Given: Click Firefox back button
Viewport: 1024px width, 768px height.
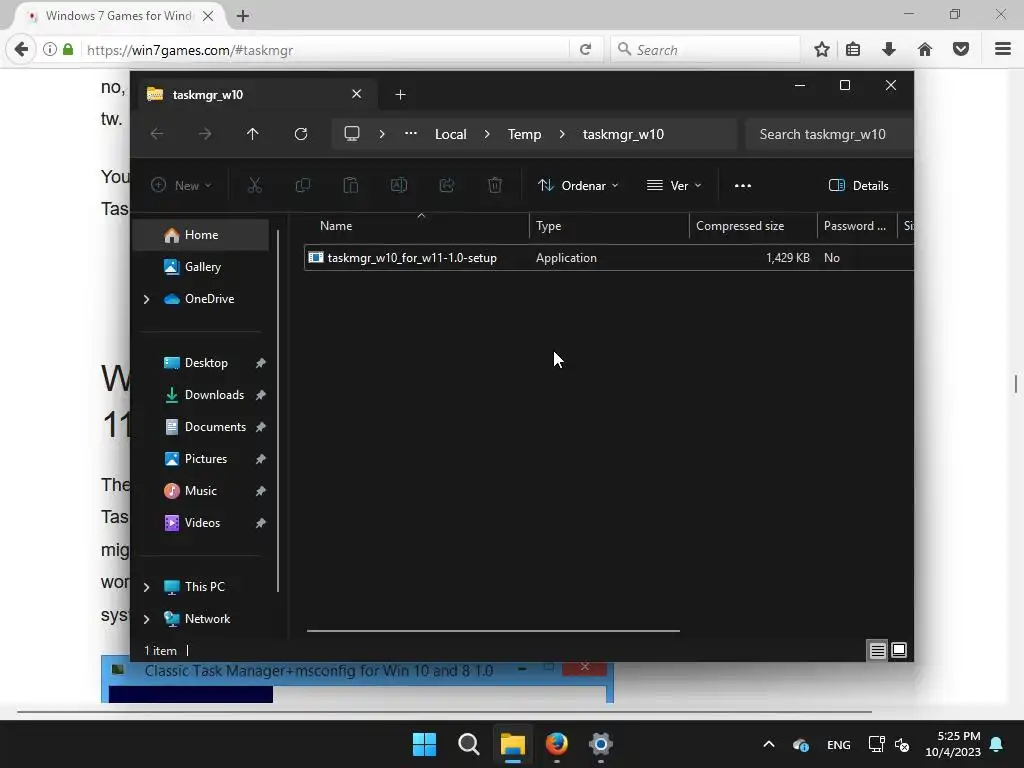Looking at the screenshot, I should click(21, 50).
